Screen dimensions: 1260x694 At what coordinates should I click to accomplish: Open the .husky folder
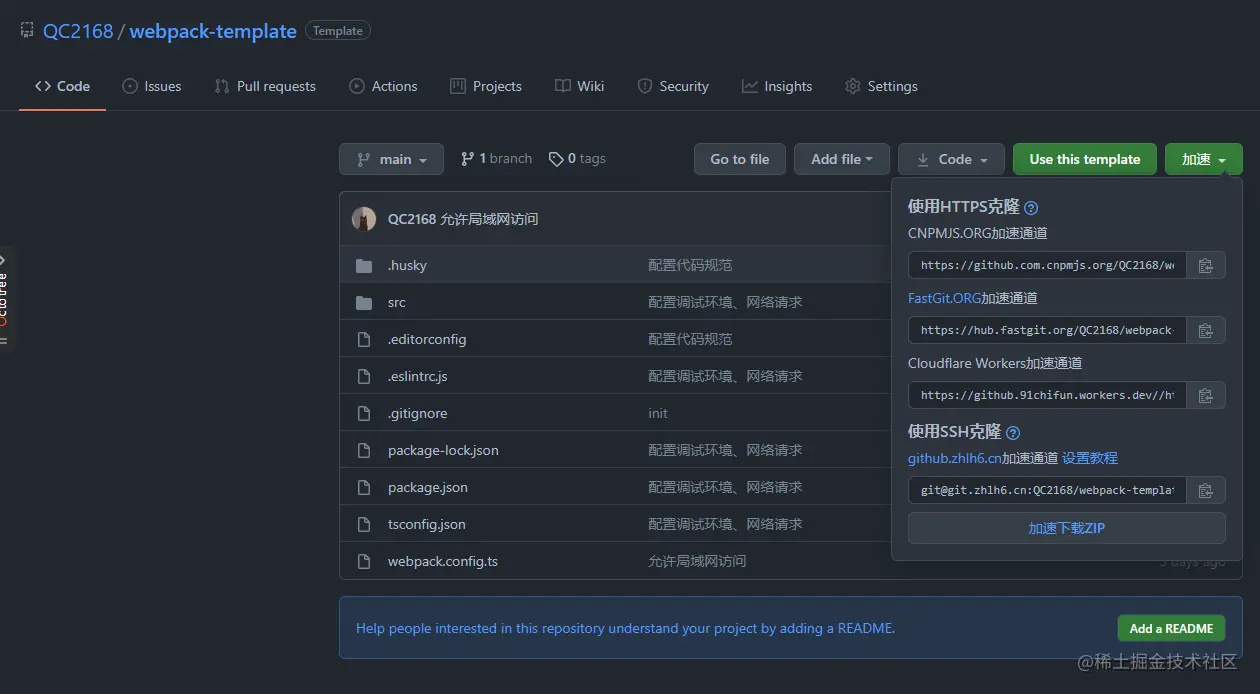pyautogui.click(x=407, y=265)
